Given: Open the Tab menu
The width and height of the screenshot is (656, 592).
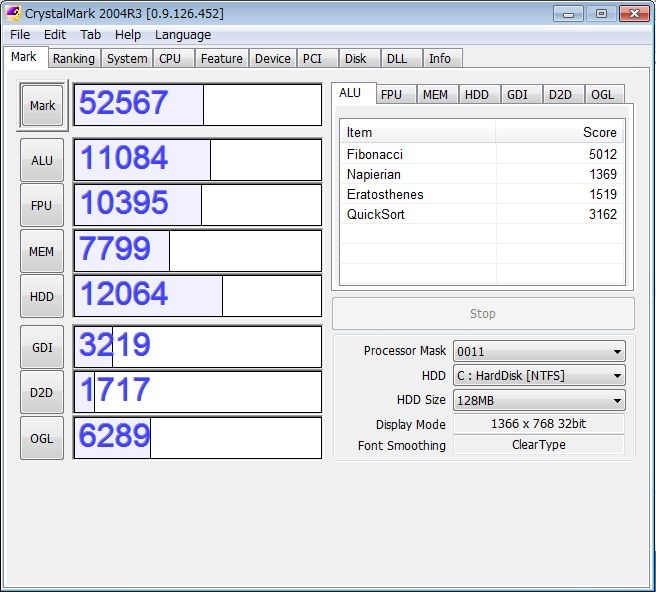Looking at the screenshot, I should tap(90, 35).
